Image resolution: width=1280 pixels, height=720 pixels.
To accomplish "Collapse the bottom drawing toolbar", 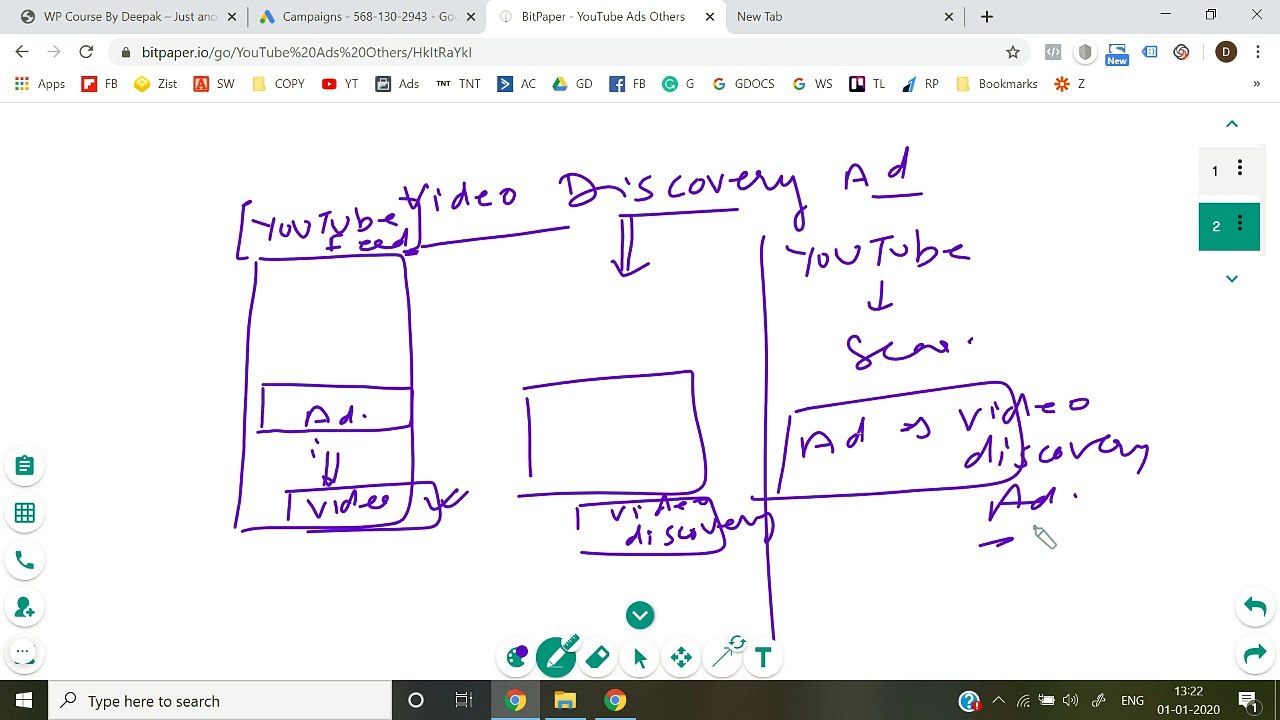I will [x=640, y=615].
